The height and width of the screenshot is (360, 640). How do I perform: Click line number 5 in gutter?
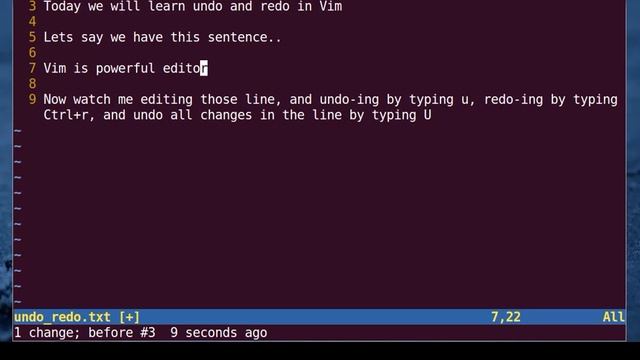click(32, 37)
